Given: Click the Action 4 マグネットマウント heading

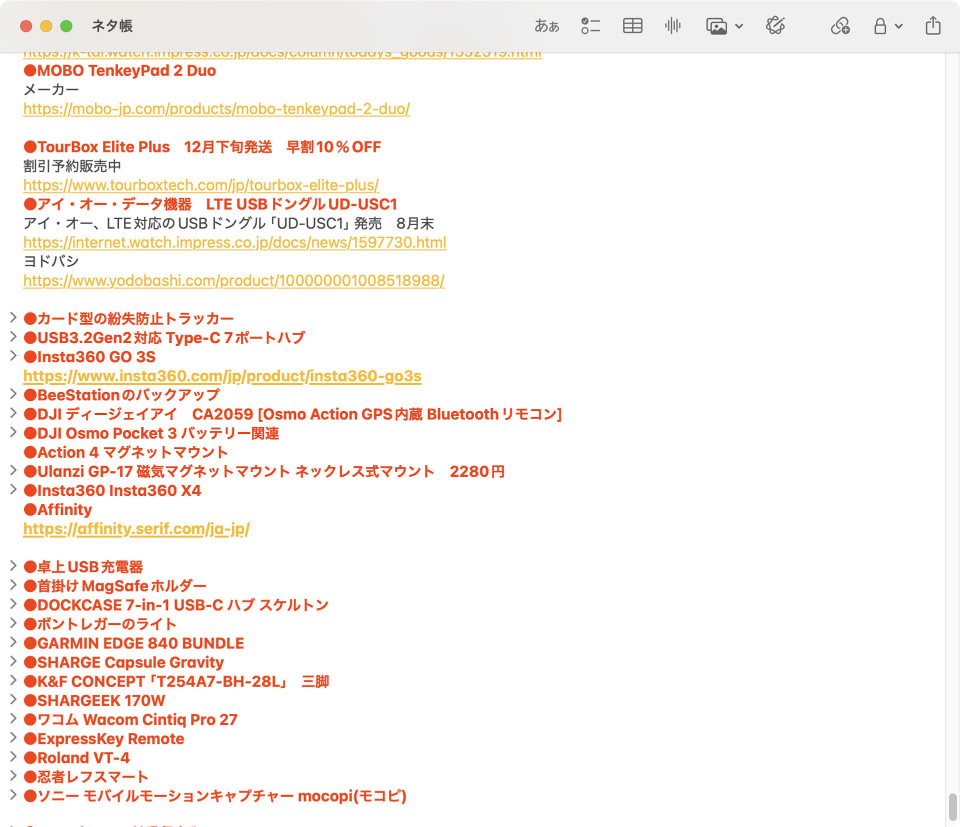Looking at the screenshot, I should tap(126, 452).
